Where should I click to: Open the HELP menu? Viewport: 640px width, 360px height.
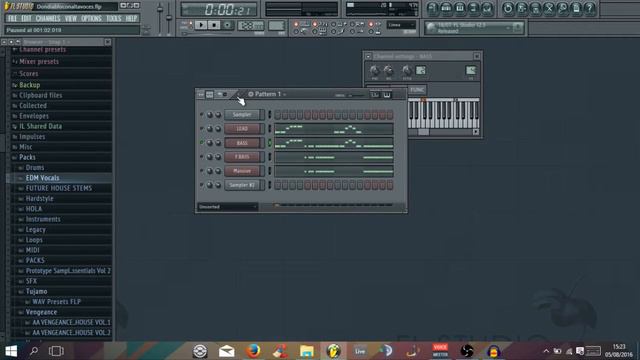(x=131, y=18)
